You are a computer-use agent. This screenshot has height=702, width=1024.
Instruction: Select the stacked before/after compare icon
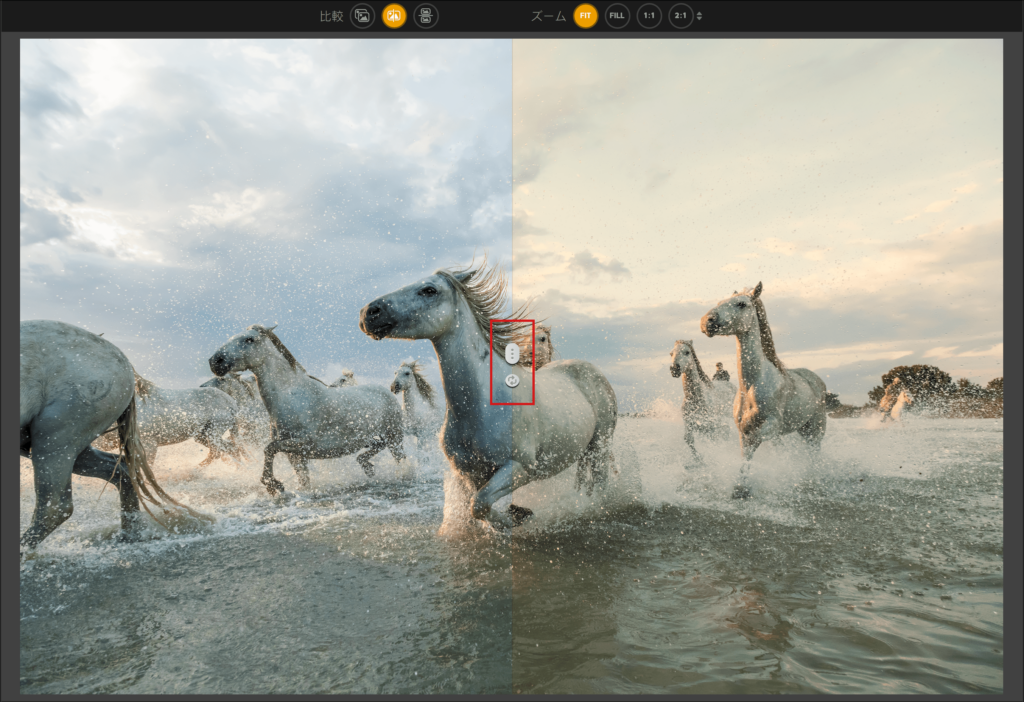[x=426, y=16]
